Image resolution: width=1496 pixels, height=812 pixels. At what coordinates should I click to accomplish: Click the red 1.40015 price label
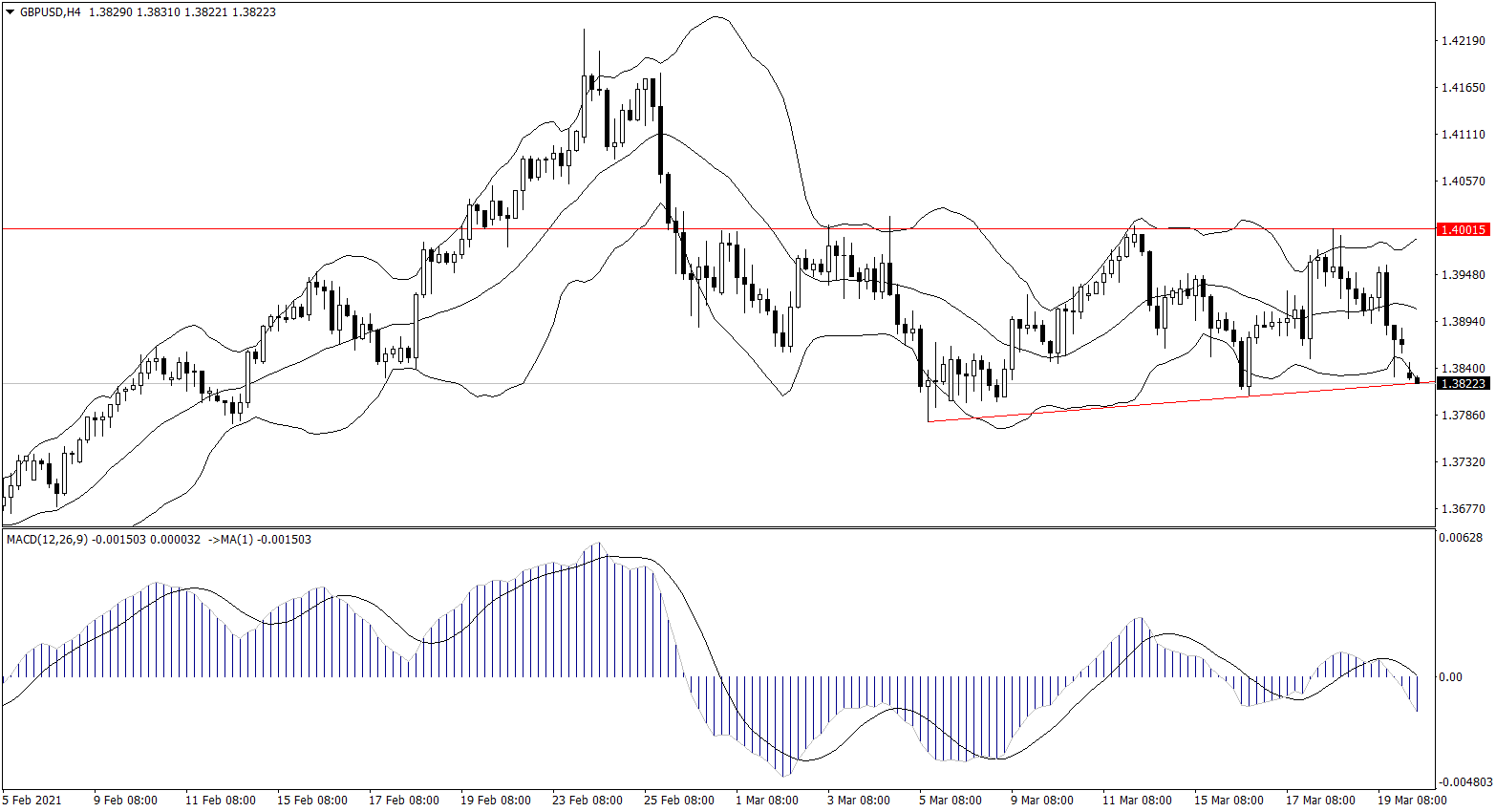point(1462,229)
